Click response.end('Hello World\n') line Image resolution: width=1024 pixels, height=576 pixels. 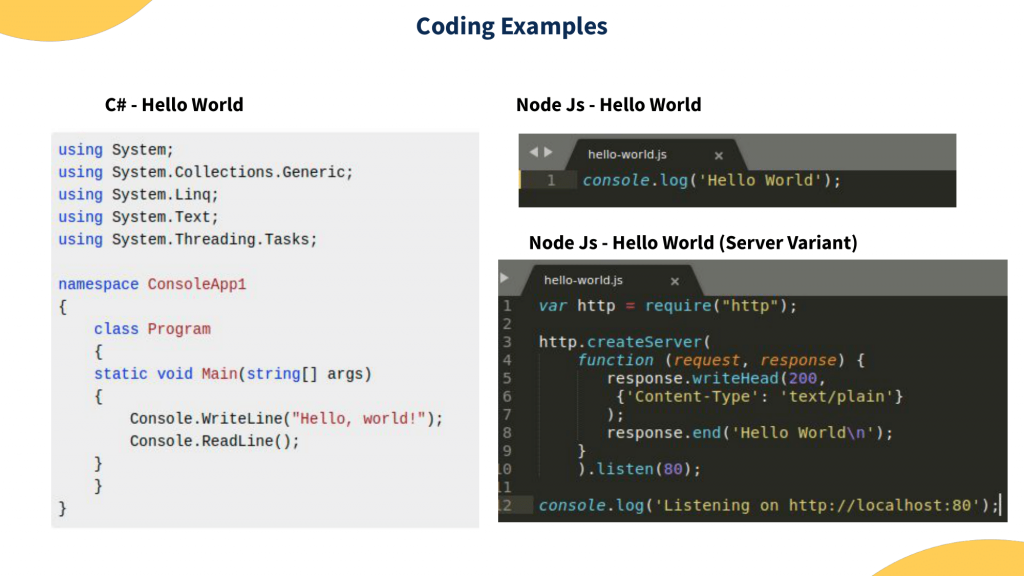pos(750,432)
